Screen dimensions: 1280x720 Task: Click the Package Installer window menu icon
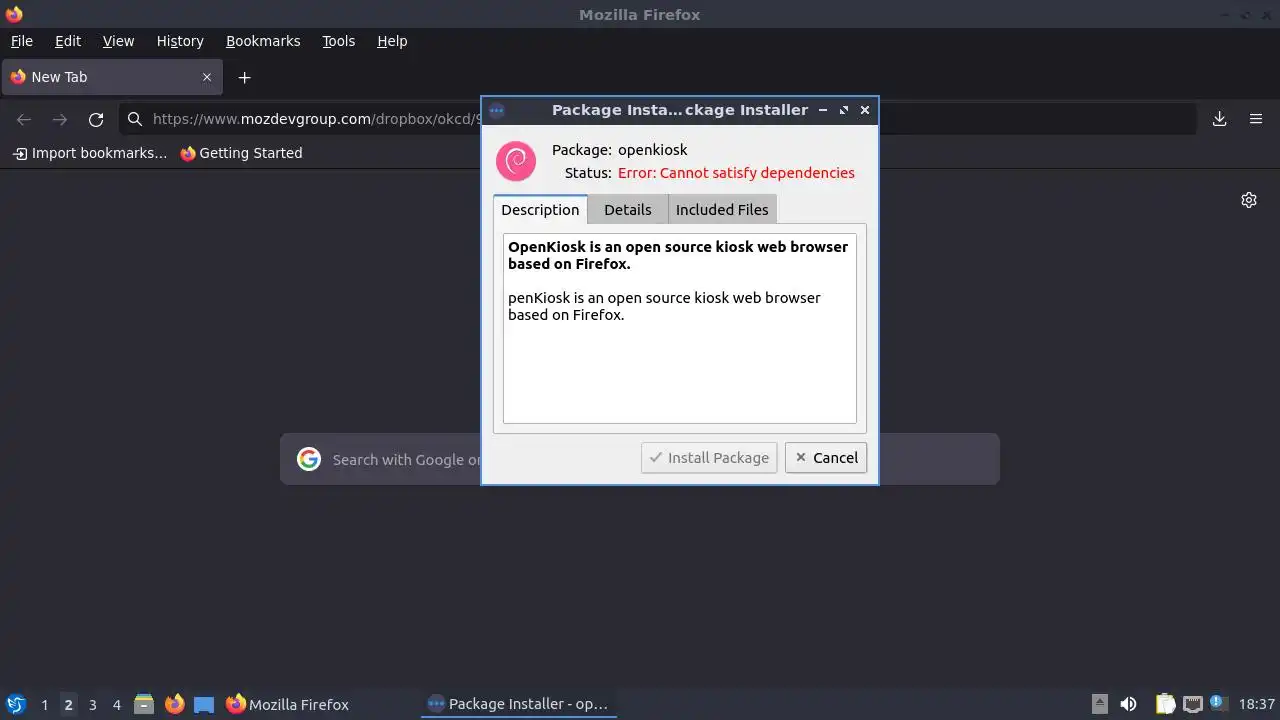[497, 110]
